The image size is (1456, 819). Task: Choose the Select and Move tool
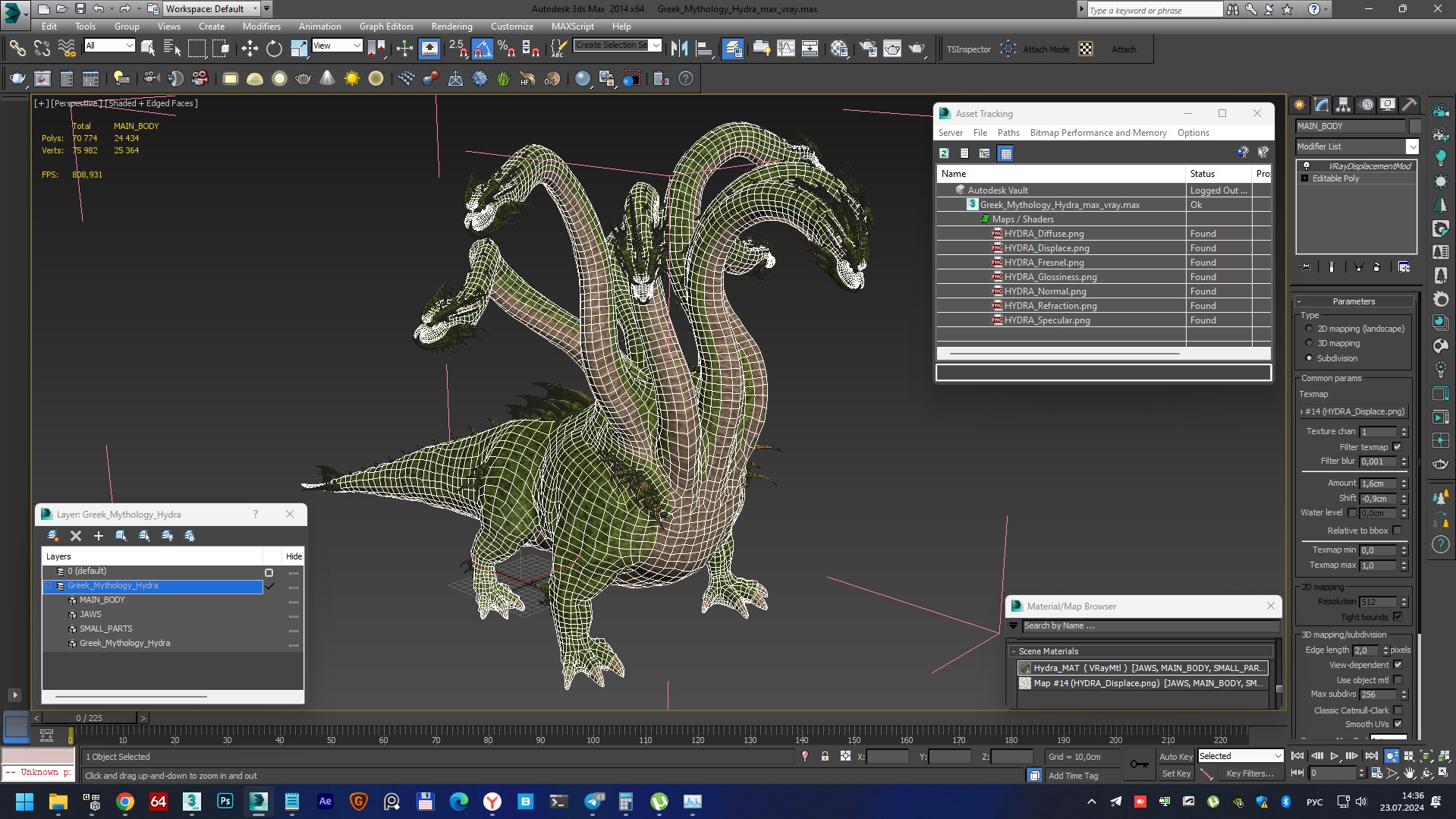pos(250,49)
